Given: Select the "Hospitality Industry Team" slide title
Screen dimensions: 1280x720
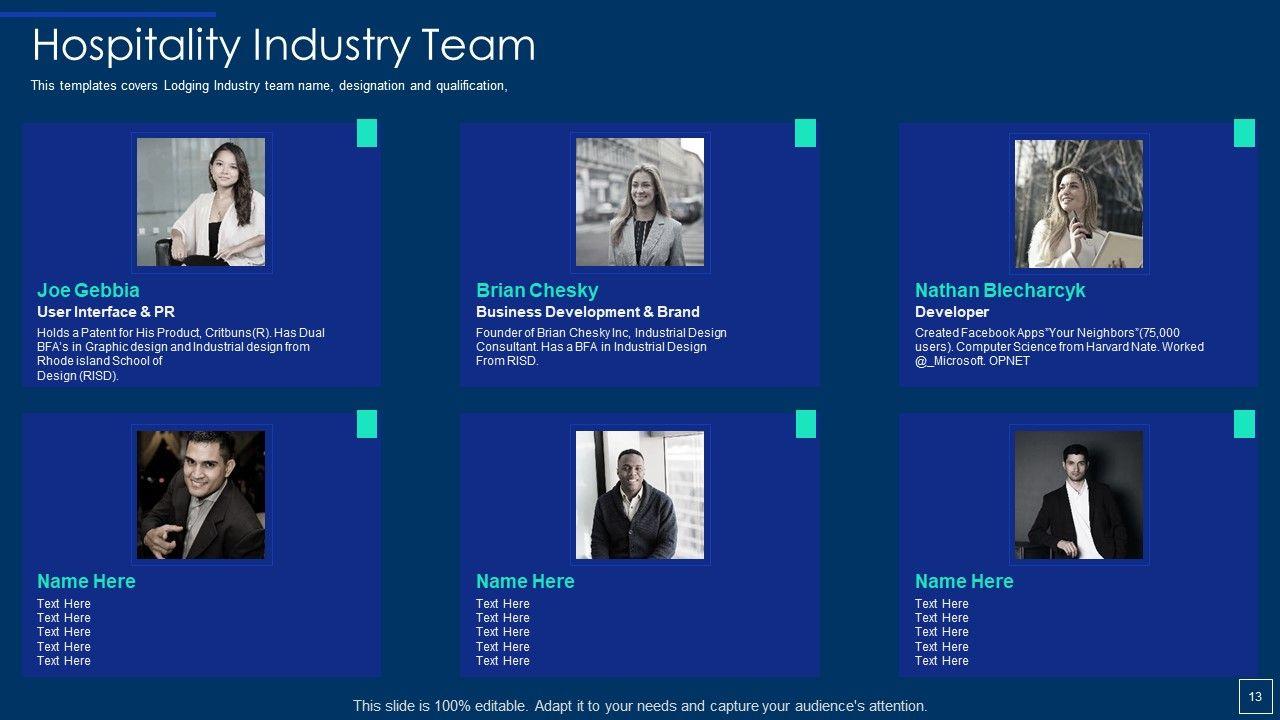Looking at the screenshot, I should click(284, 46).
